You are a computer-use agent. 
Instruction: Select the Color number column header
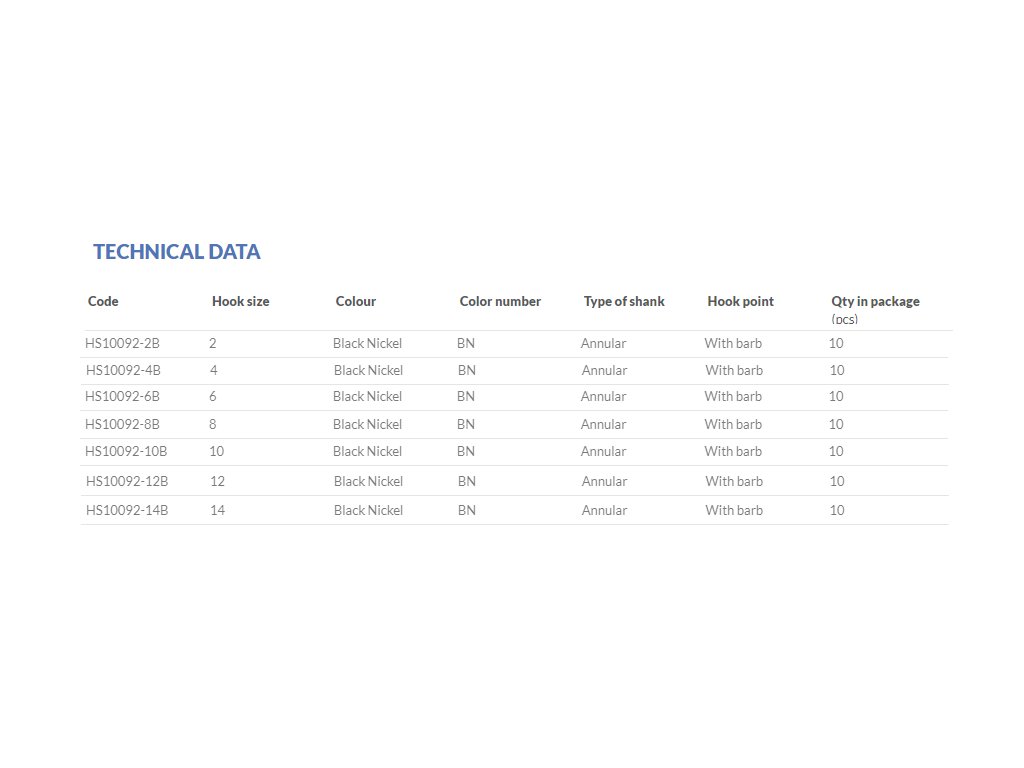500,301
